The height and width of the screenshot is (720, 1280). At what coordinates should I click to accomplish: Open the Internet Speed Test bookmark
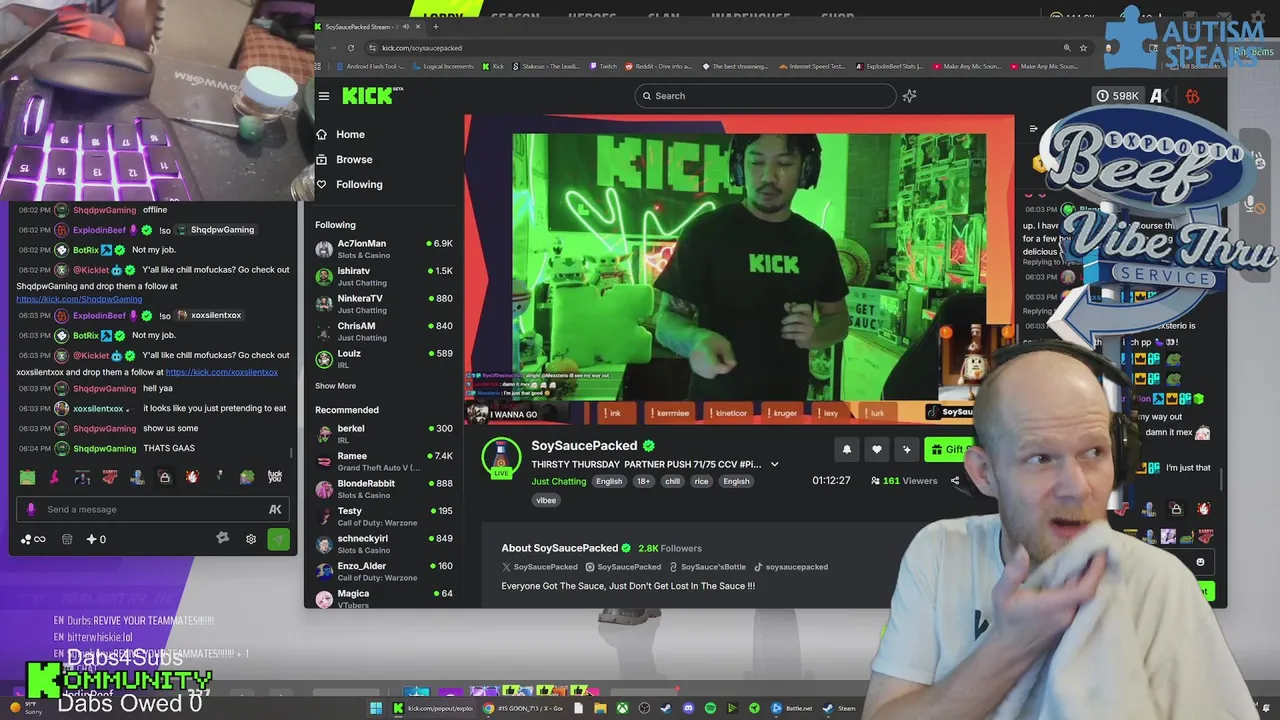[x=812, y=67]
